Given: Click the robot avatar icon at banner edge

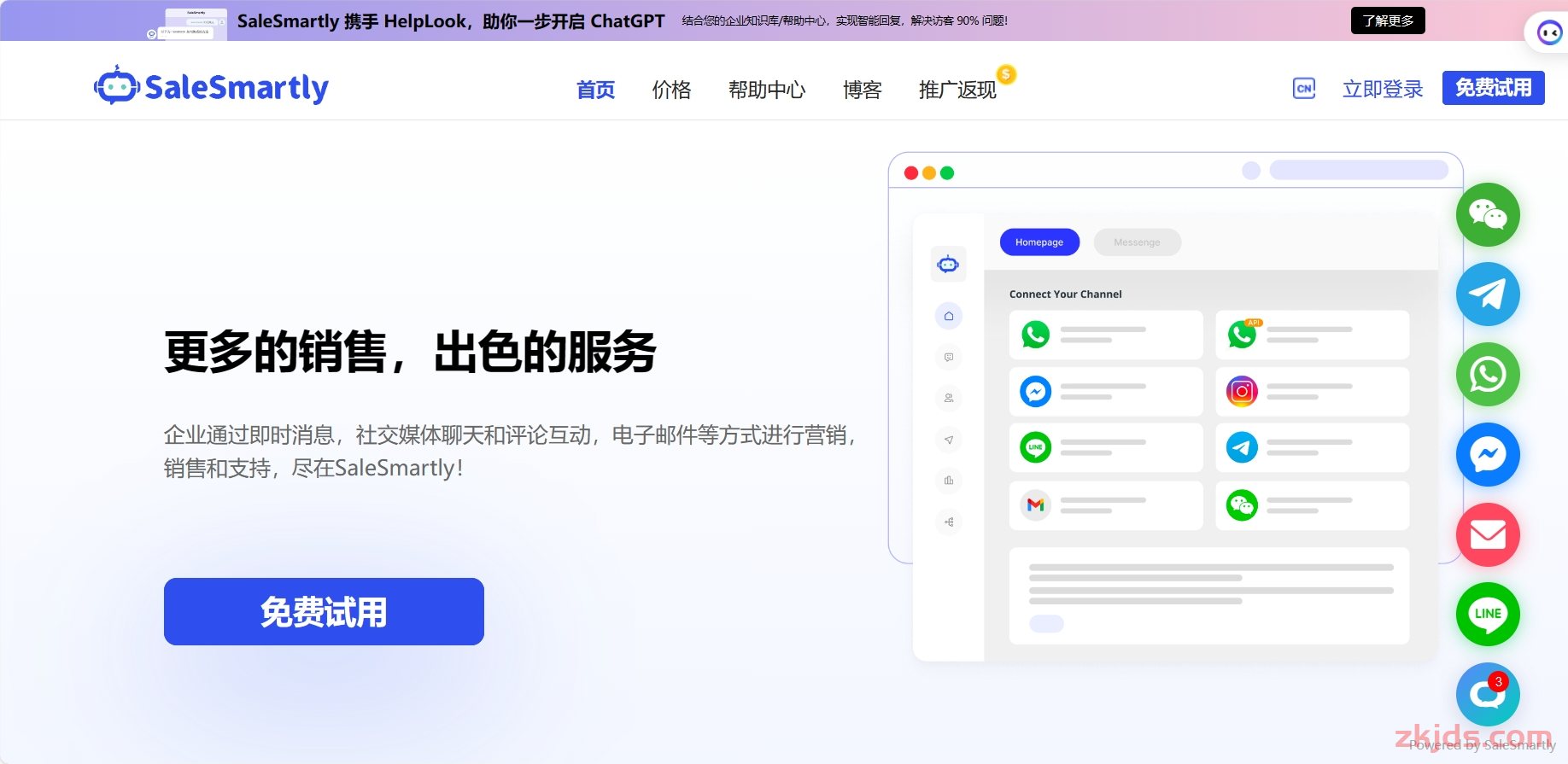Looking at the screenshot, I should [x=1548, y=32].
